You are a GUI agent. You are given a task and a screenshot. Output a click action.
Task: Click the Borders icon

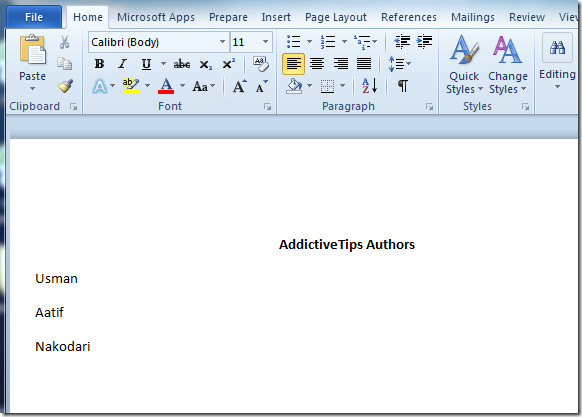pyautogui.click(x=327, y=86)
